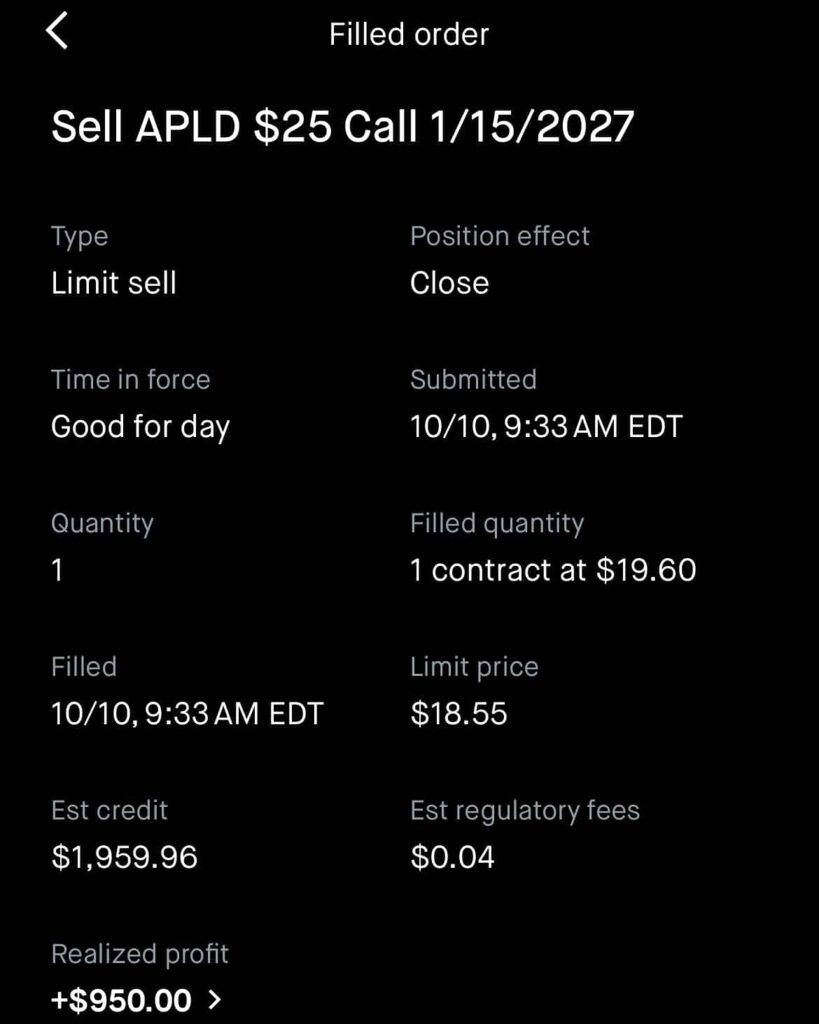Open the +$950.00 realized profit details
The width and height of the screenshot is (819, 1024).
pos(122,999)
